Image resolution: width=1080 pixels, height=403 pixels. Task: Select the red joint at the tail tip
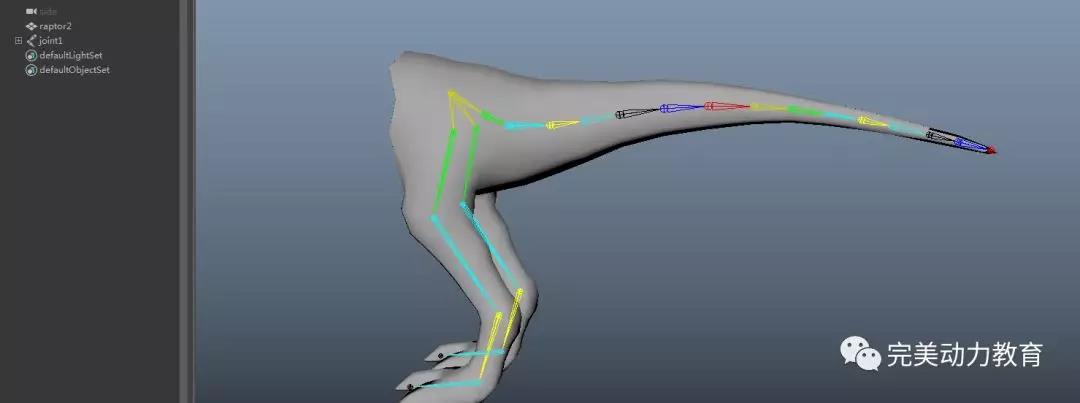[991, 151]
